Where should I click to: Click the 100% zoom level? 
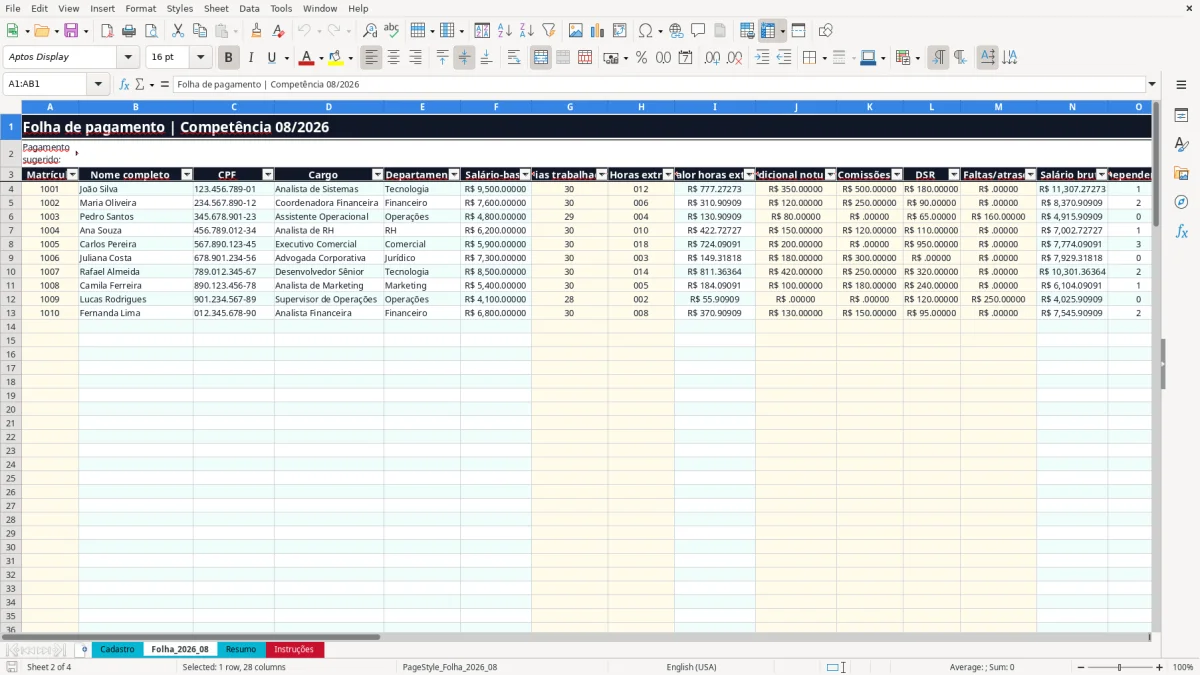click(1183, 667)
